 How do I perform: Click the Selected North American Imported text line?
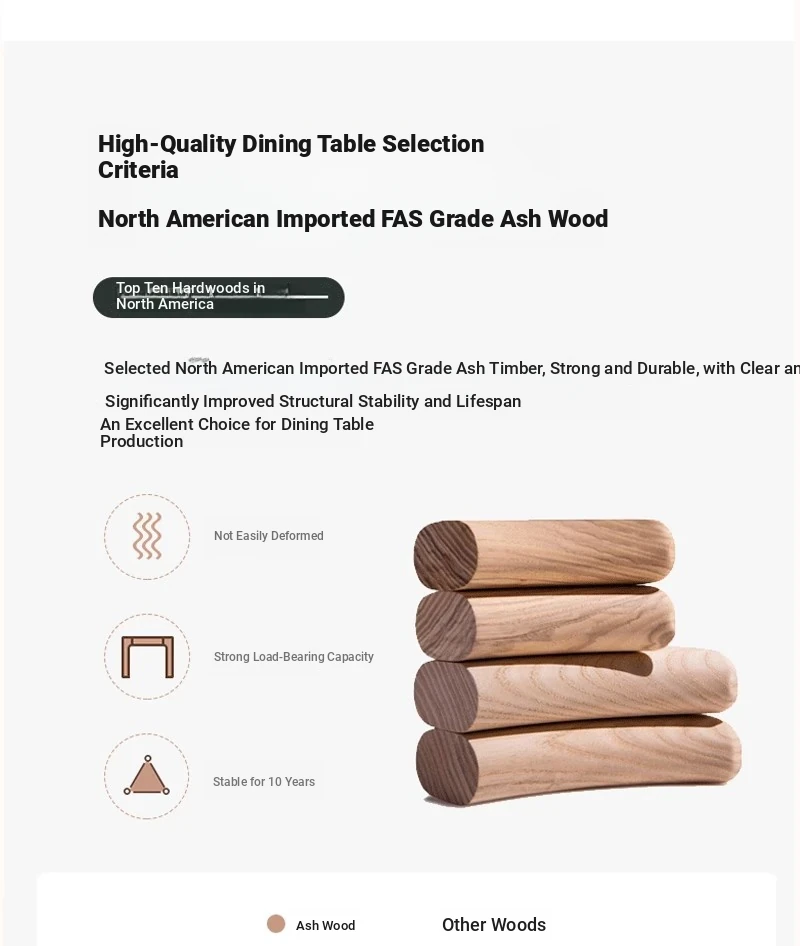pyautogui.click(x=450, y=368)
